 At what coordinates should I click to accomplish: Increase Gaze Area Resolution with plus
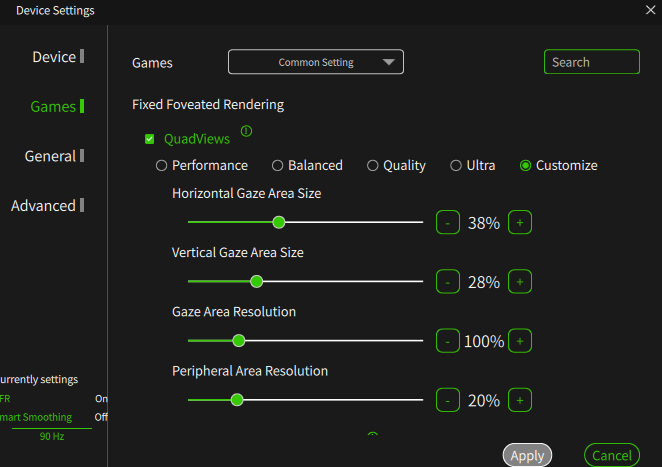click(x=519, y=341)
